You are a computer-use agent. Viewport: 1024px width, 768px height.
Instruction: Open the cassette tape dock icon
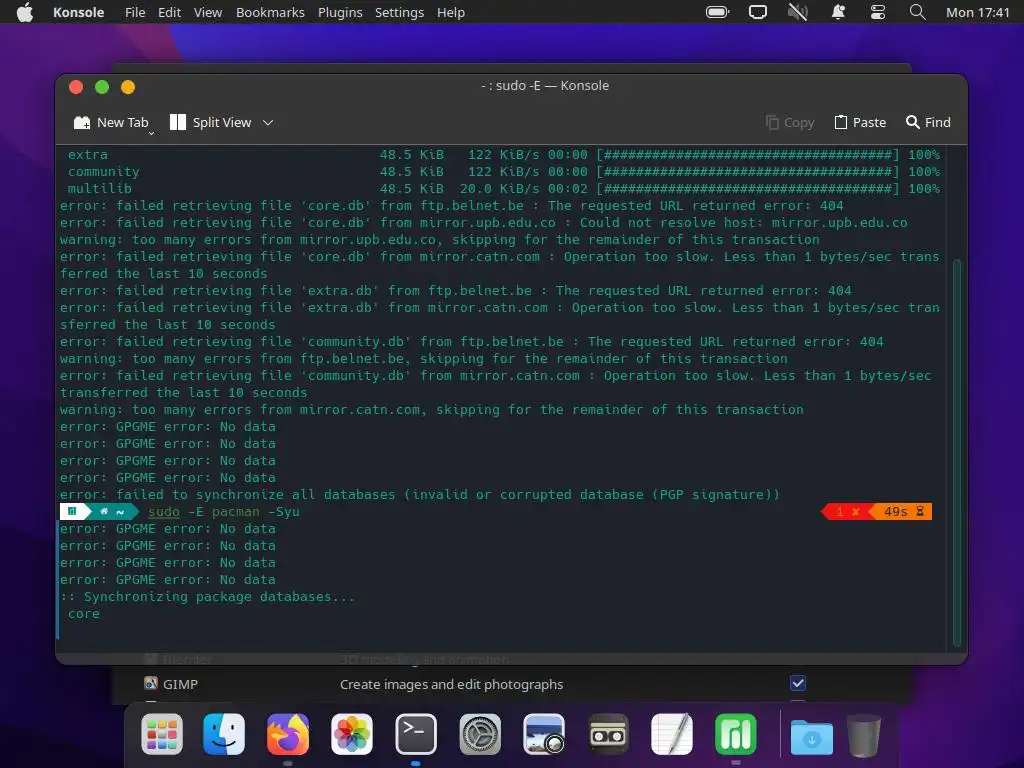coord(608,734)
